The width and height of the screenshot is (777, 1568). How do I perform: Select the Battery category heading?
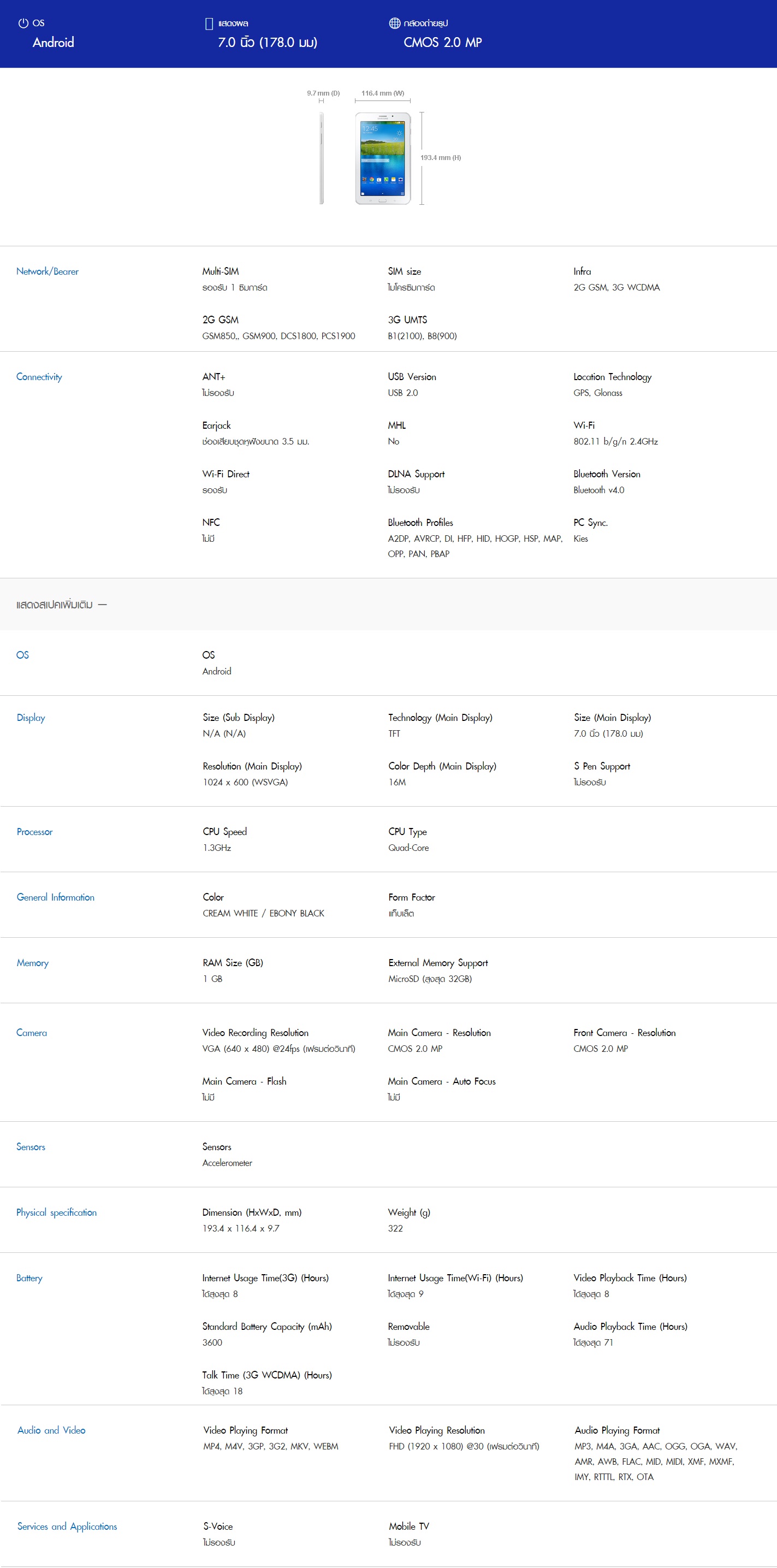coord(29,1278)
